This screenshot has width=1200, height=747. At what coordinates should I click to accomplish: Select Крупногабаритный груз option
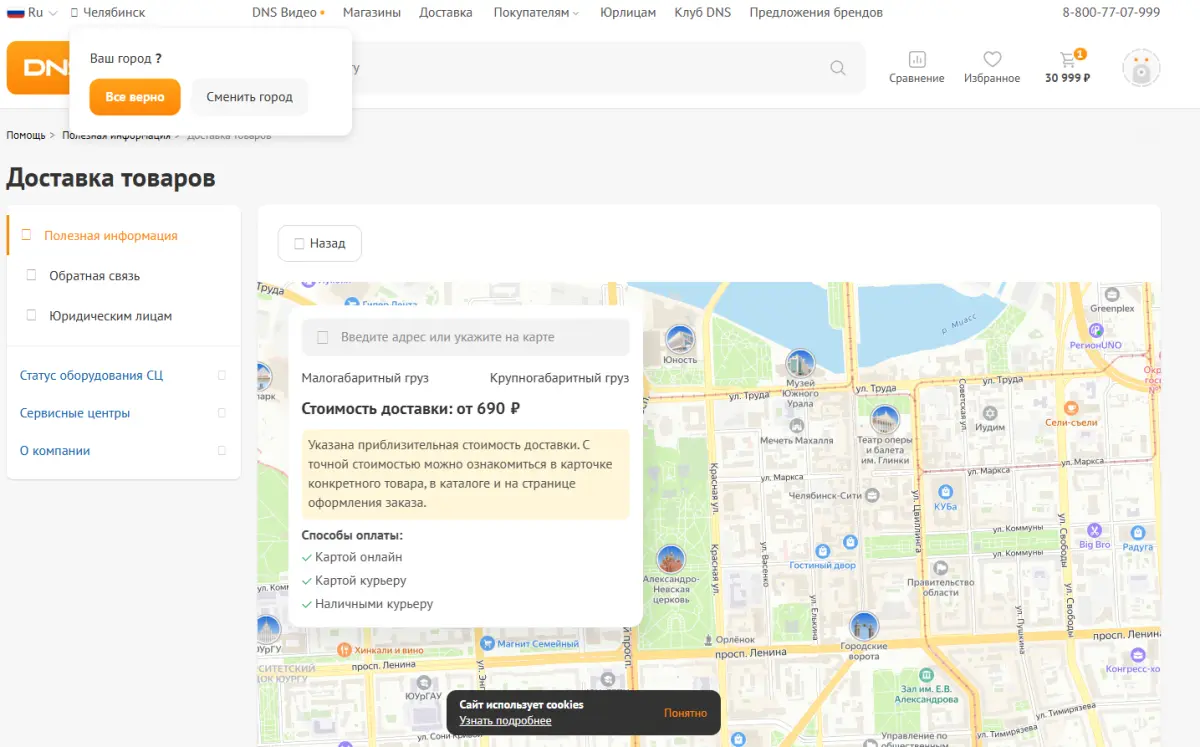pyautogui.click(x=559, y=378)
